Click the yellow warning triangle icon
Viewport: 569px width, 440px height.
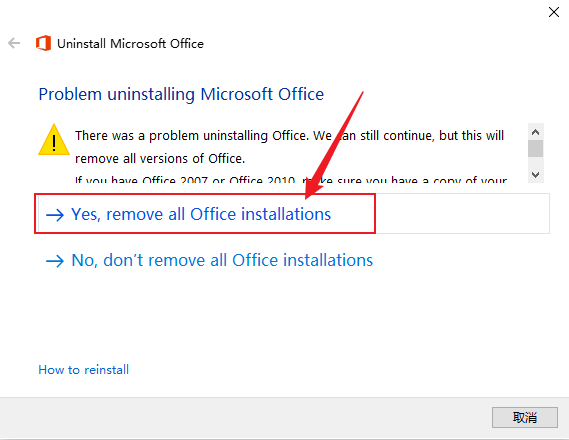pos(54,140)
